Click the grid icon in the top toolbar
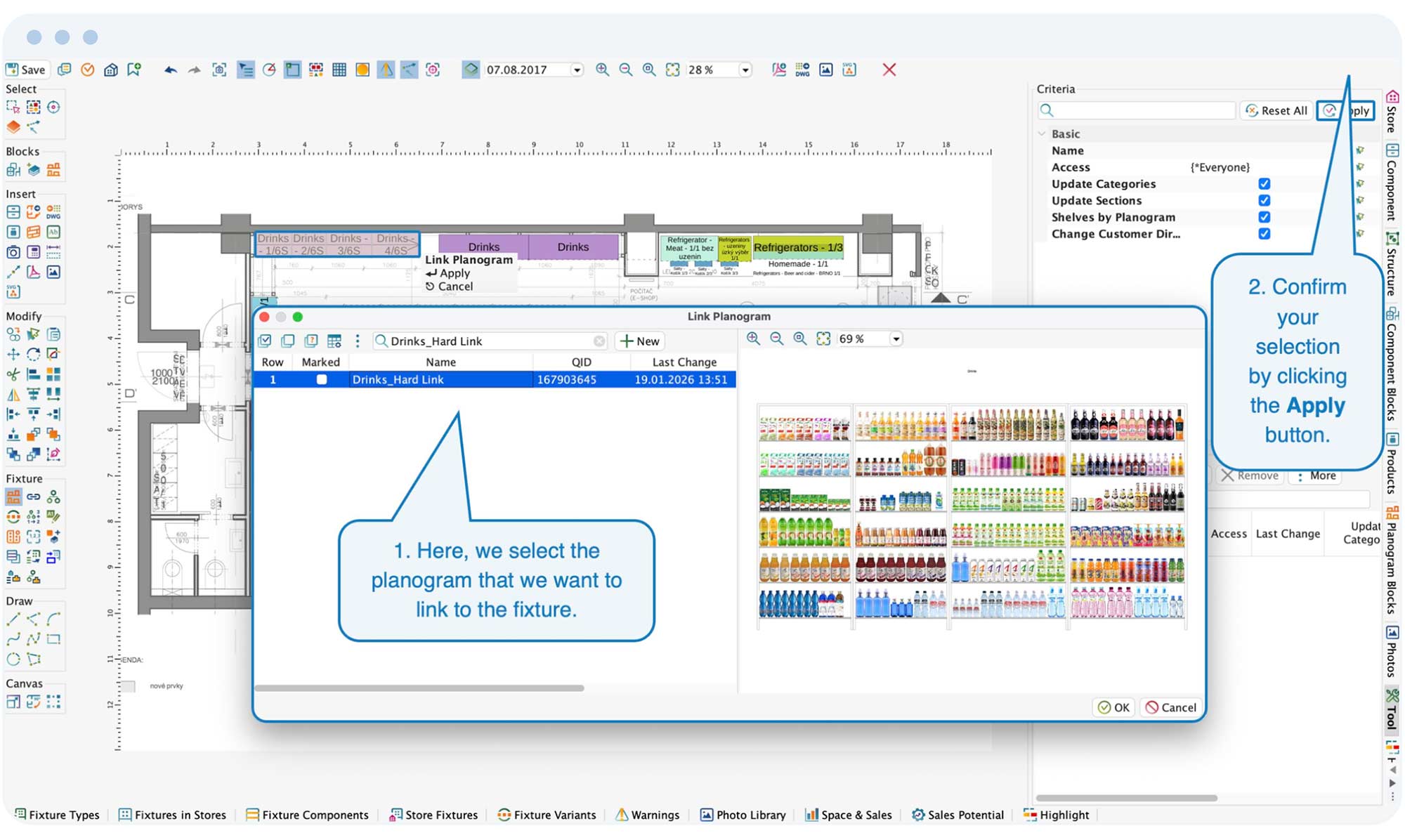 pos(339,70)
